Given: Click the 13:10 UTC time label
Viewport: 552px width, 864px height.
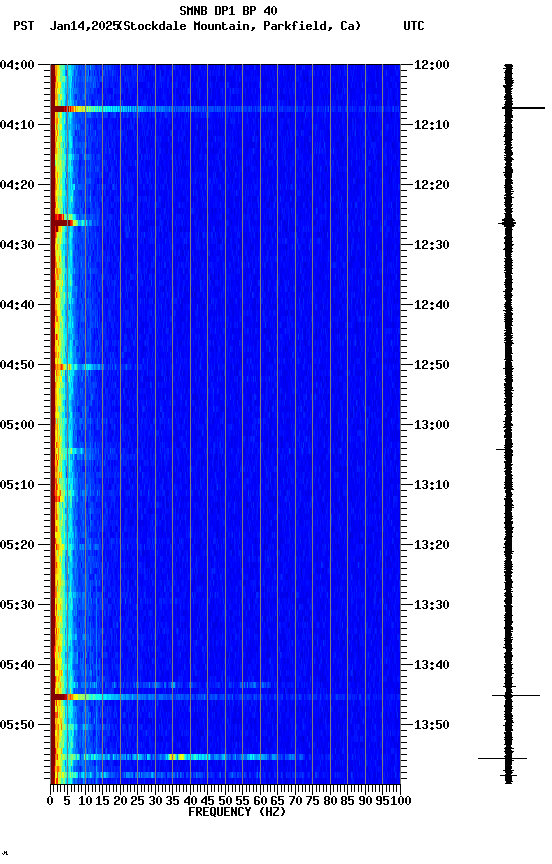Looking at the screenshot, I should 432,485.
